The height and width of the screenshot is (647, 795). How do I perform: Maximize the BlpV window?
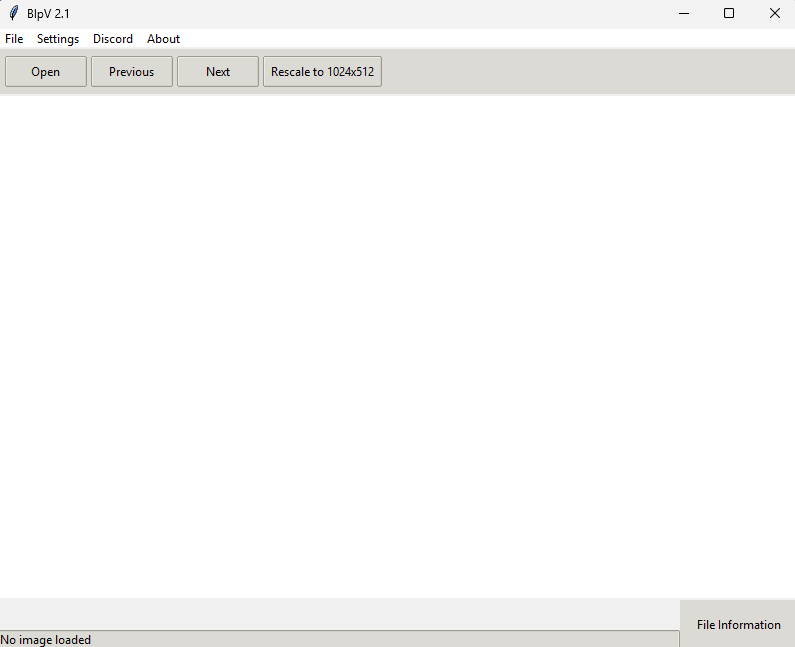click(729, 13)
